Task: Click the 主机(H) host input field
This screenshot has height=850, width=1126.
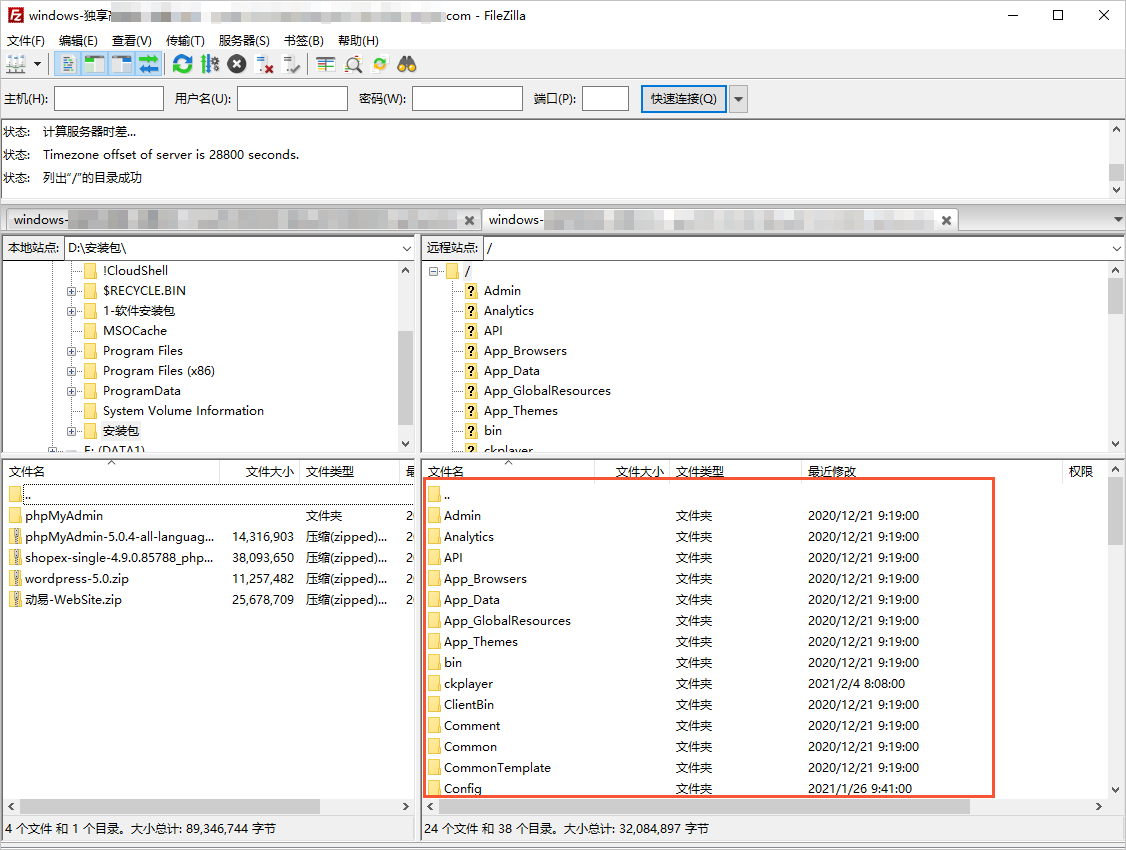Action: [109, 98]
